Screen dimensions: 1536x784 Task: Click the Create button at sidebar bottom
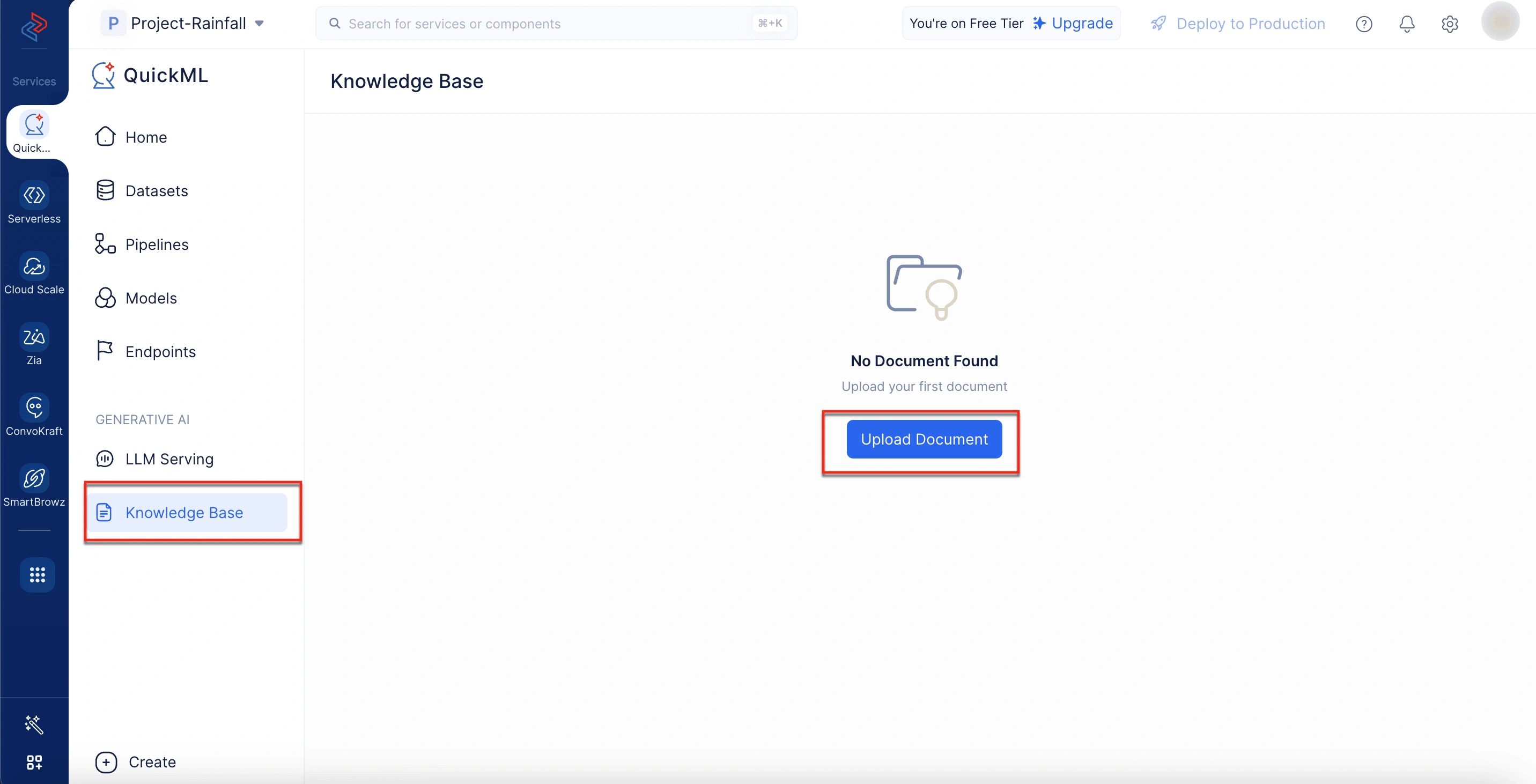click(136, 762)
